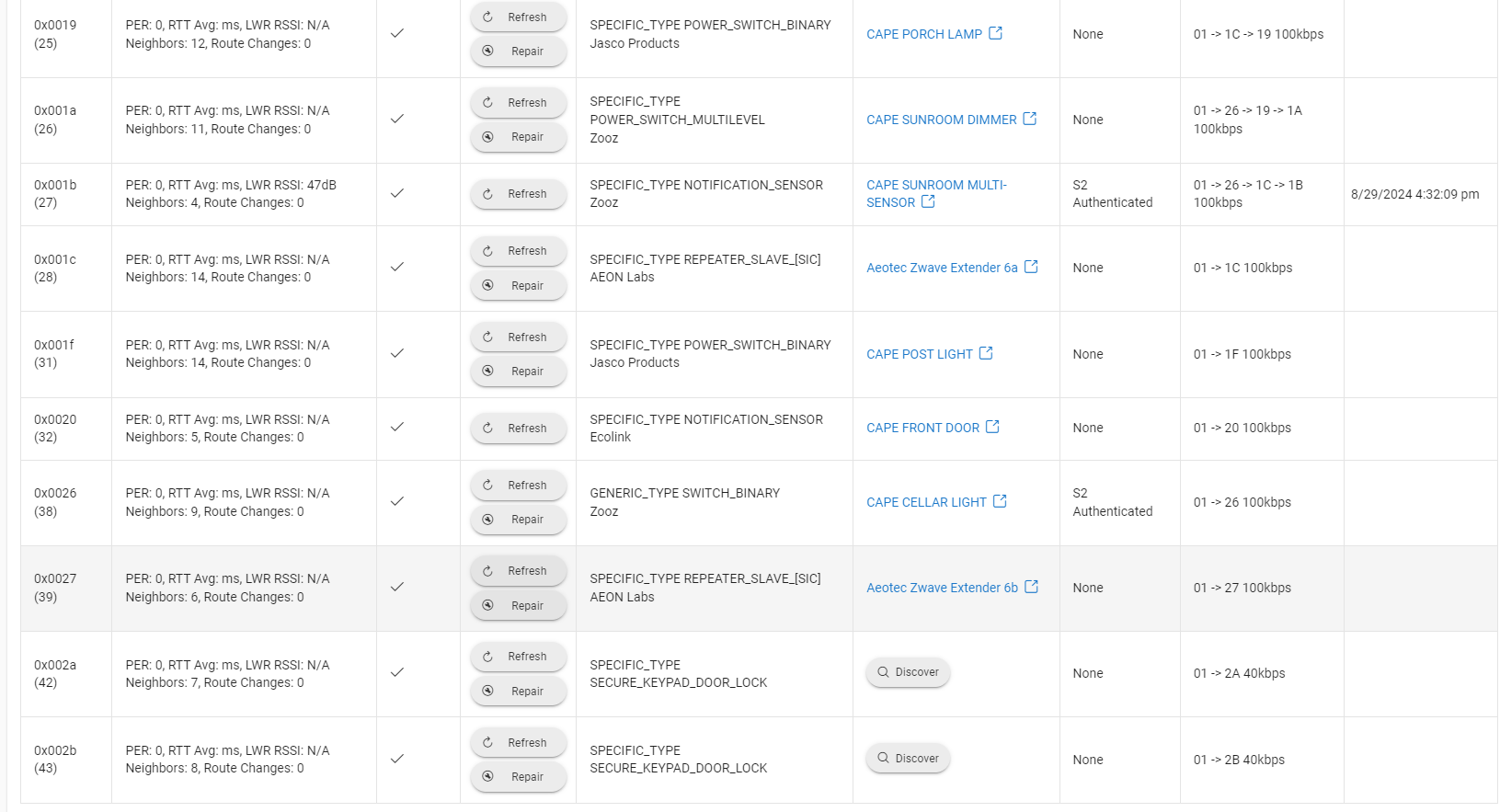Open the CAPE POST LIGHT device link
This screenshot has width=1500, height=812.
[x=920, y=354]
